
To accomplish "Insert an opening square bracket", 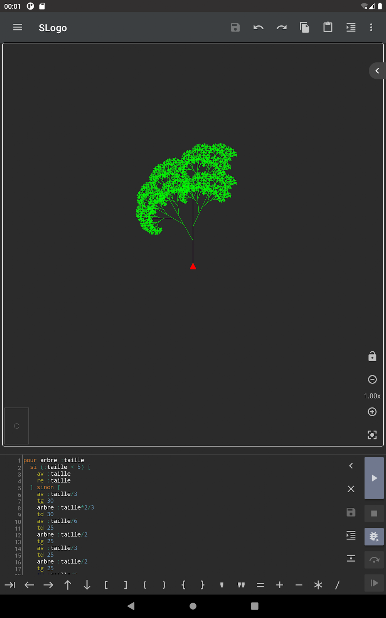I will click(x=106, y=585).
